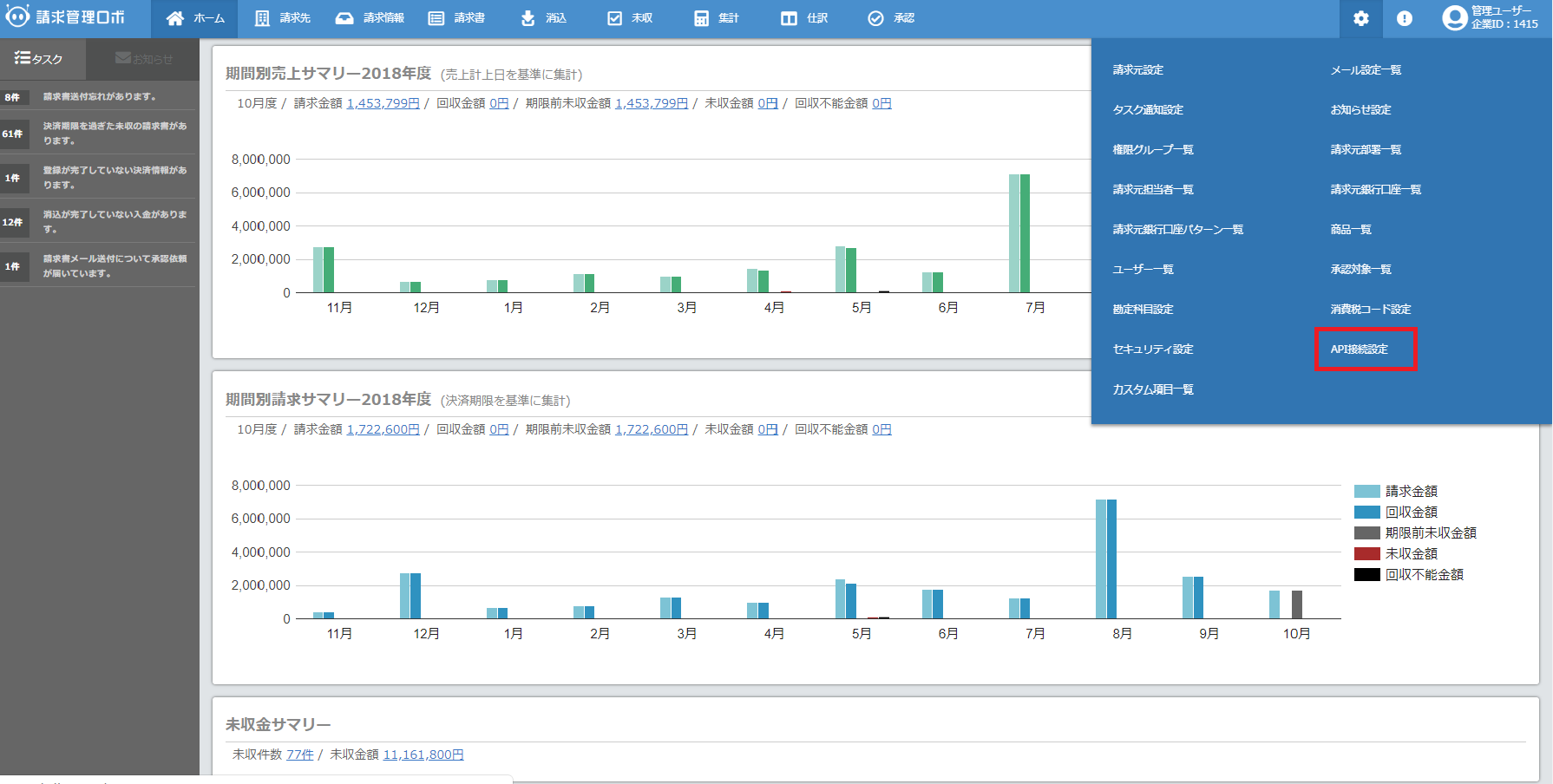The image size is (1553, 784).
Task: Click the 8月 bar in invoice chart
Action: [x=1106, y=559]
